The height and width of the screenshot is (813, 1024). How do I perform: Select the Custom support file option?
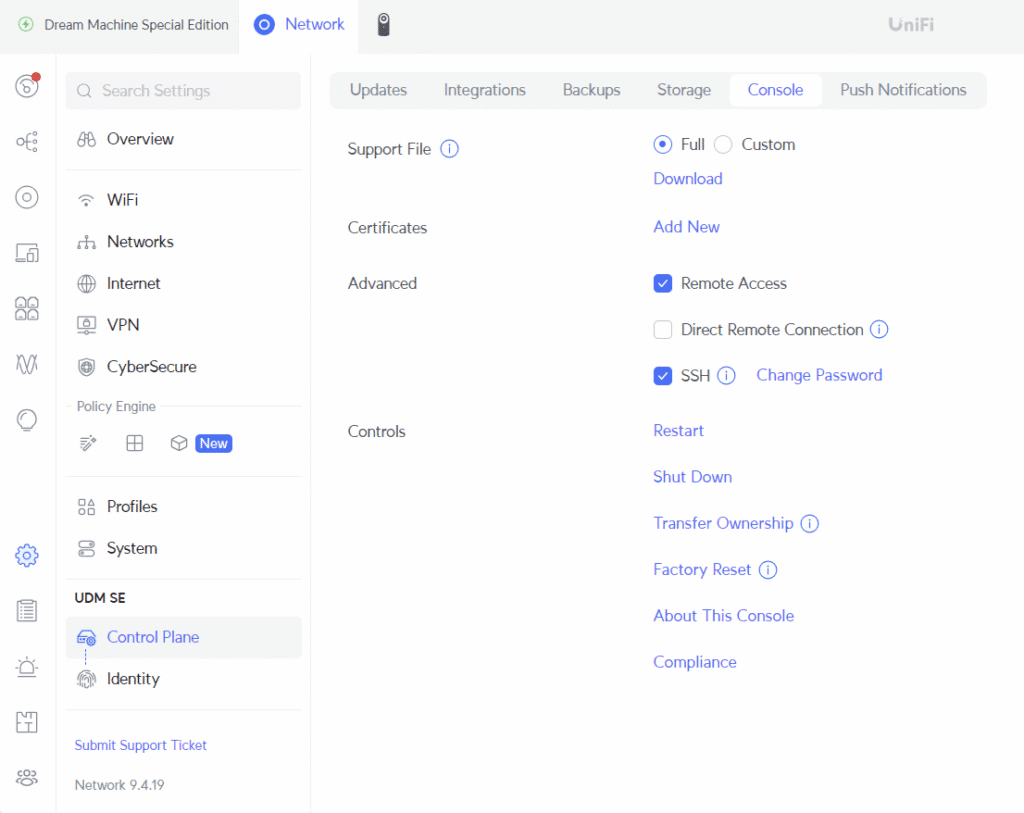[723, 145]
